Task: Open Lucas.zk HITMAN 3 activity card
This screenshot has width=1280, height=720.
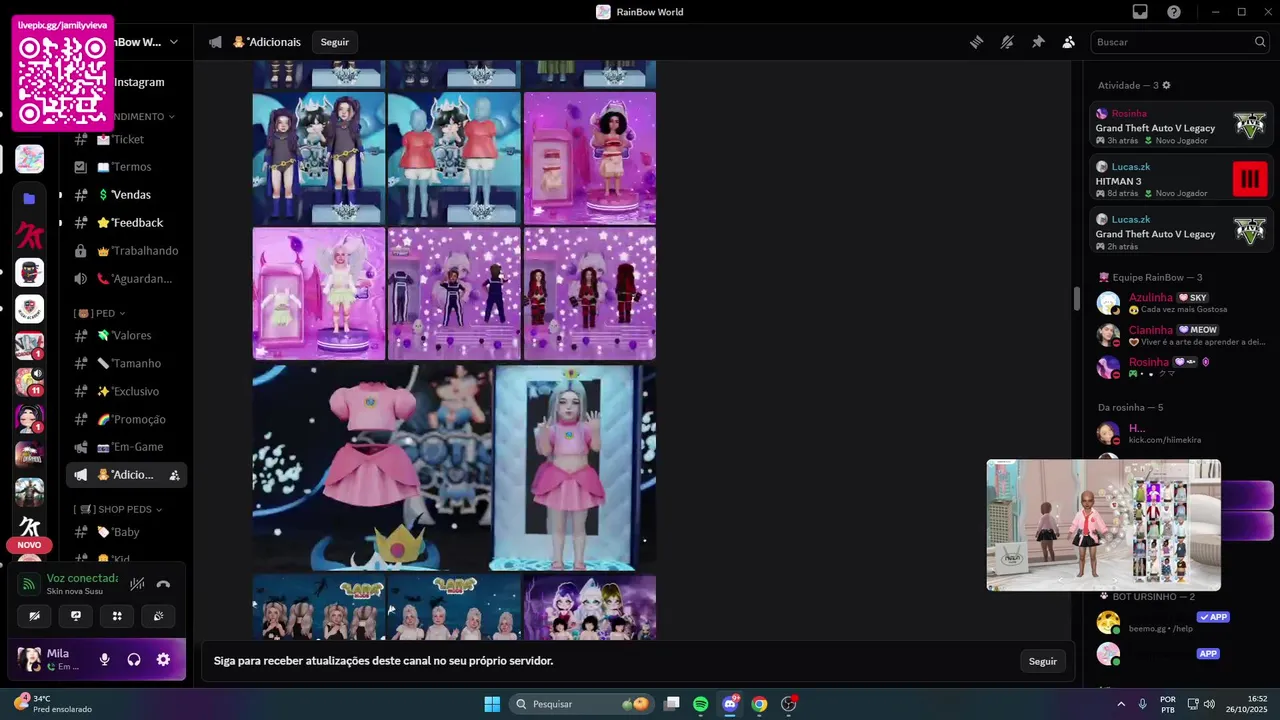Action: click(x=1180, y=179)
